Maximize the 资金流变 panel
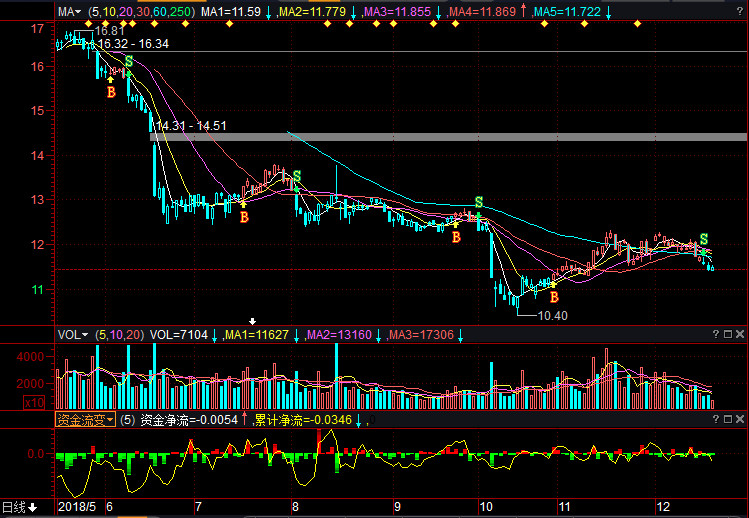749x518 pixels. pos(728,419)
